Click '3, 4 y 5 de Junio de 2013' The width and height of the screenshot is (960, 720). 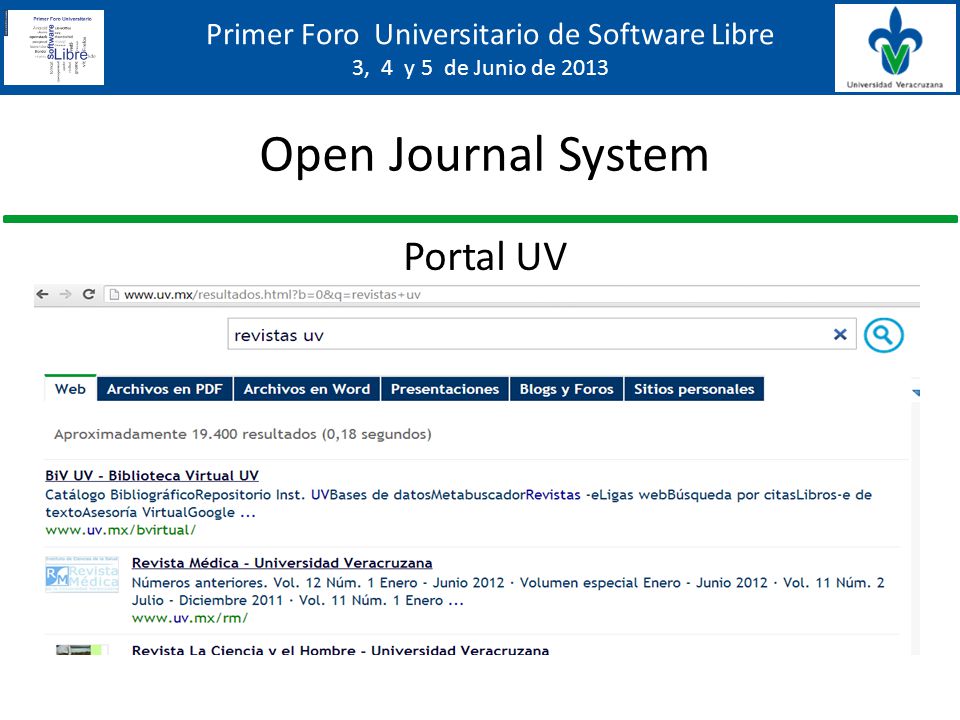click(x=480, y=67)
